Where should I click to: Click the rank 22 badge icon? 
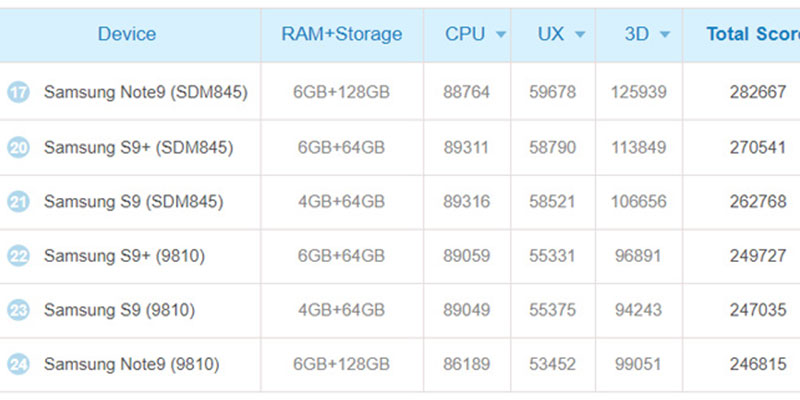coord(18,256)
